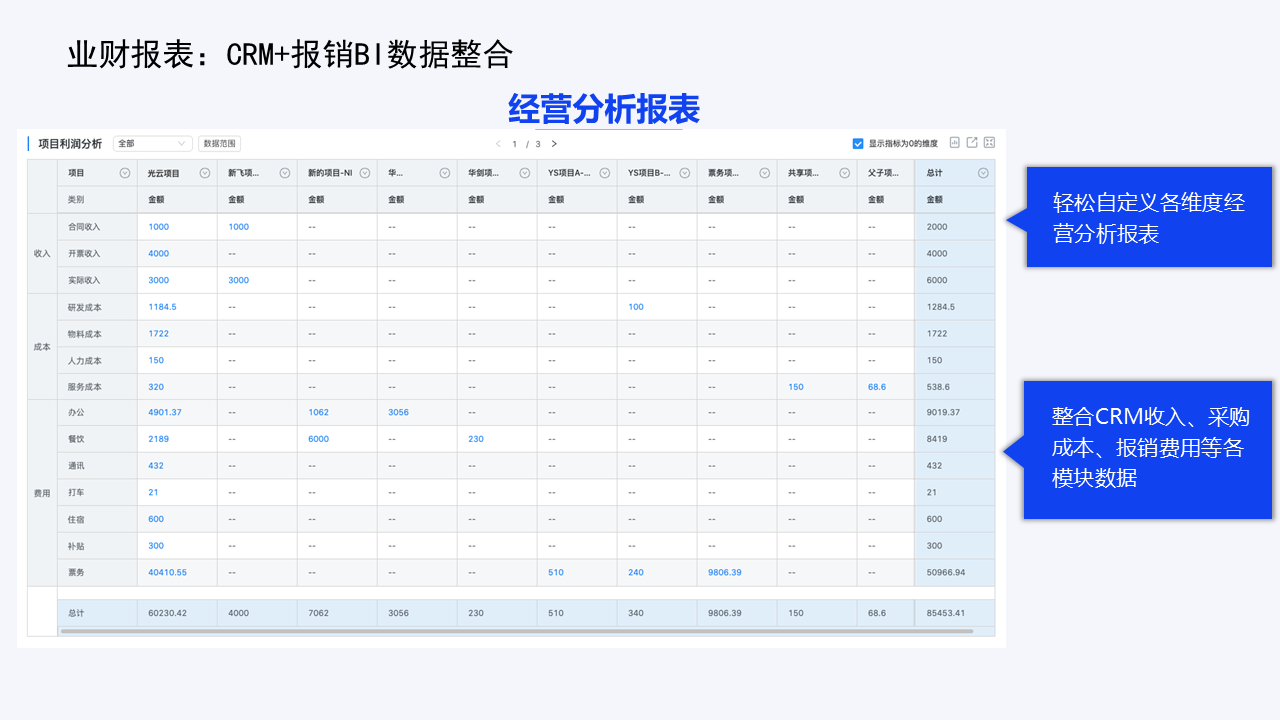Image resolution: width=1280 pixels, height=720 pixels.
Task: Click 住宿 value 600 in 光云项目
Action: (x=156, y=519)
